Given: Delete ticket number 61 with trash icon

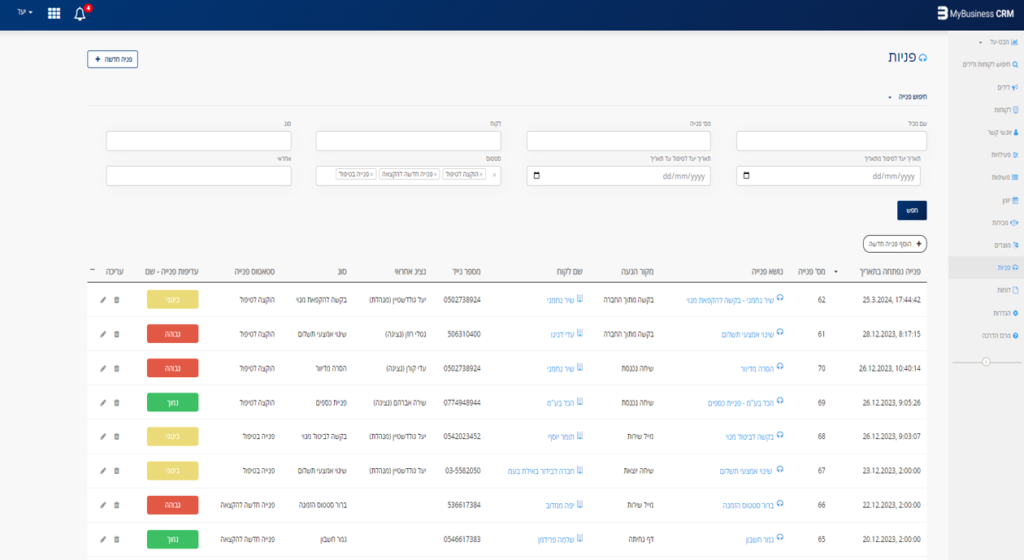Looking at the screenshot, I should coord(117,334).
